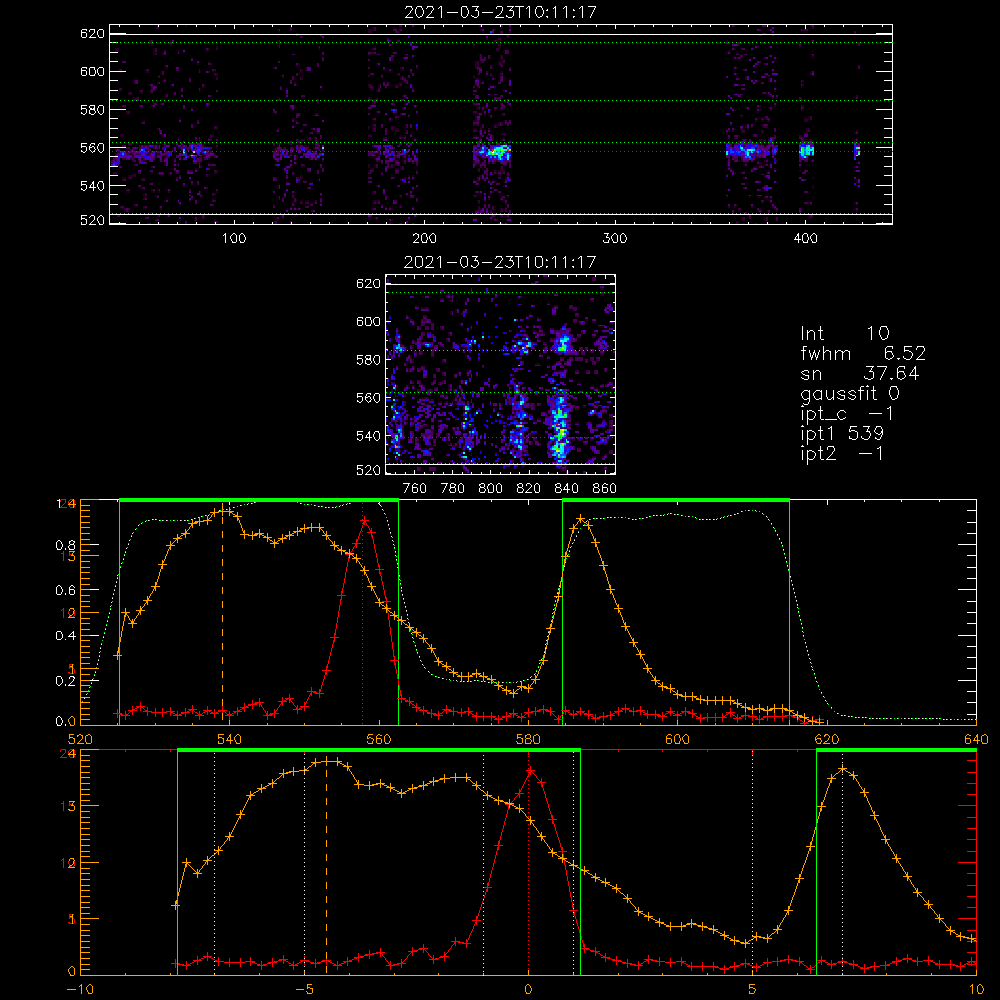Select the 'Int 10' readout line

click(x=844, y=333)
